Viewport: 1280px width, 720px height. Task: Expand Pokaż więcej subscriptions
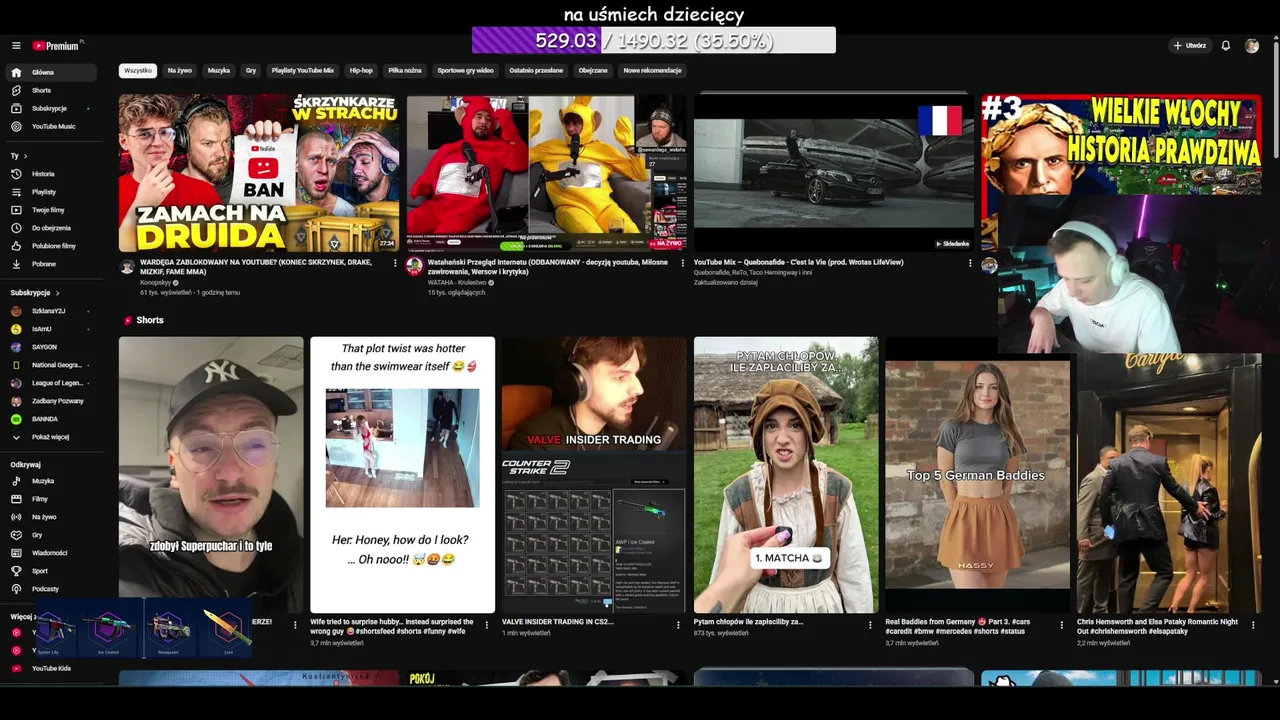(x=52, y=437)
